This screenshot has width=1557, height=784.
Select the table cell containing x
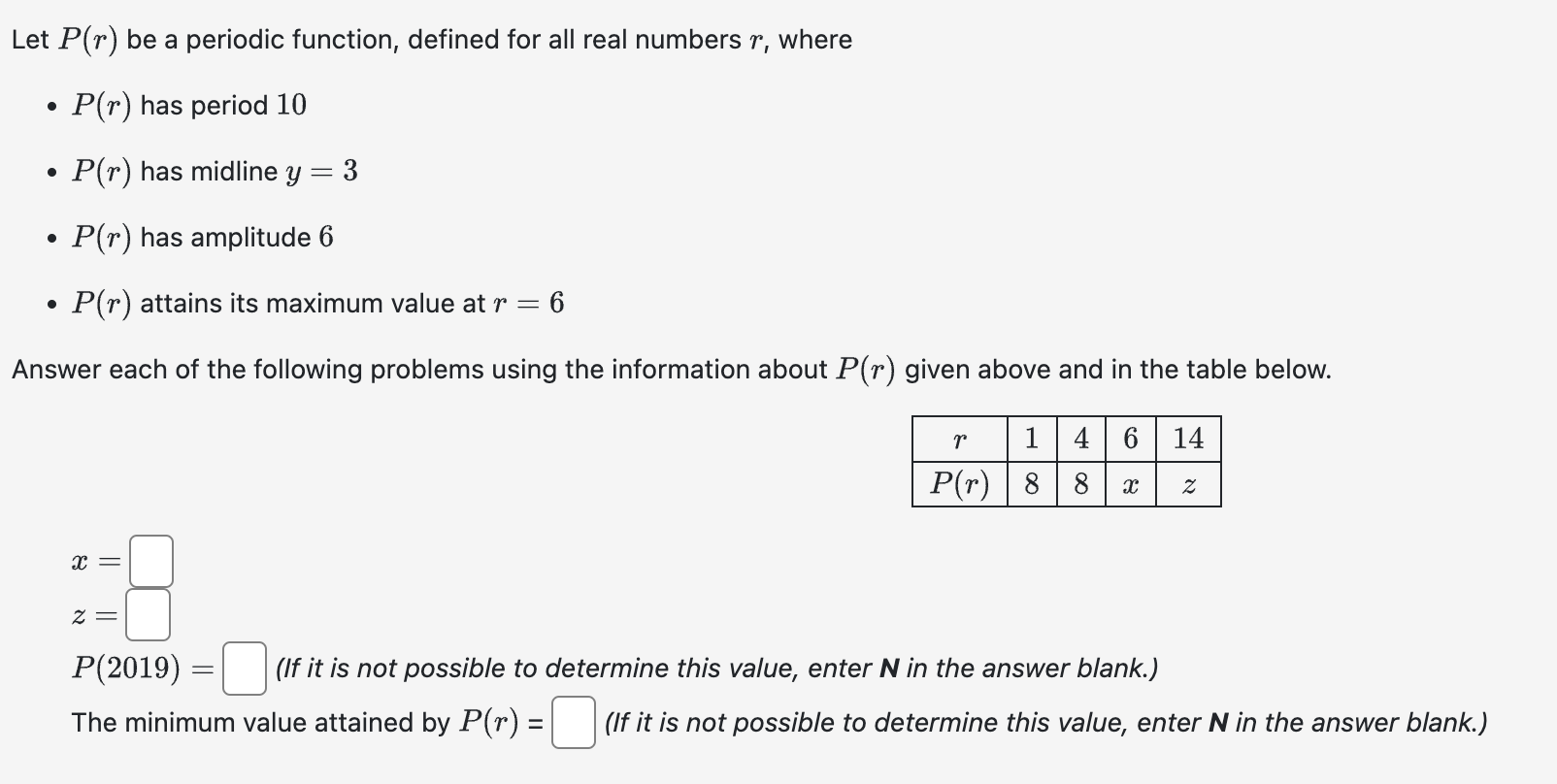[x=1129, y=484]
